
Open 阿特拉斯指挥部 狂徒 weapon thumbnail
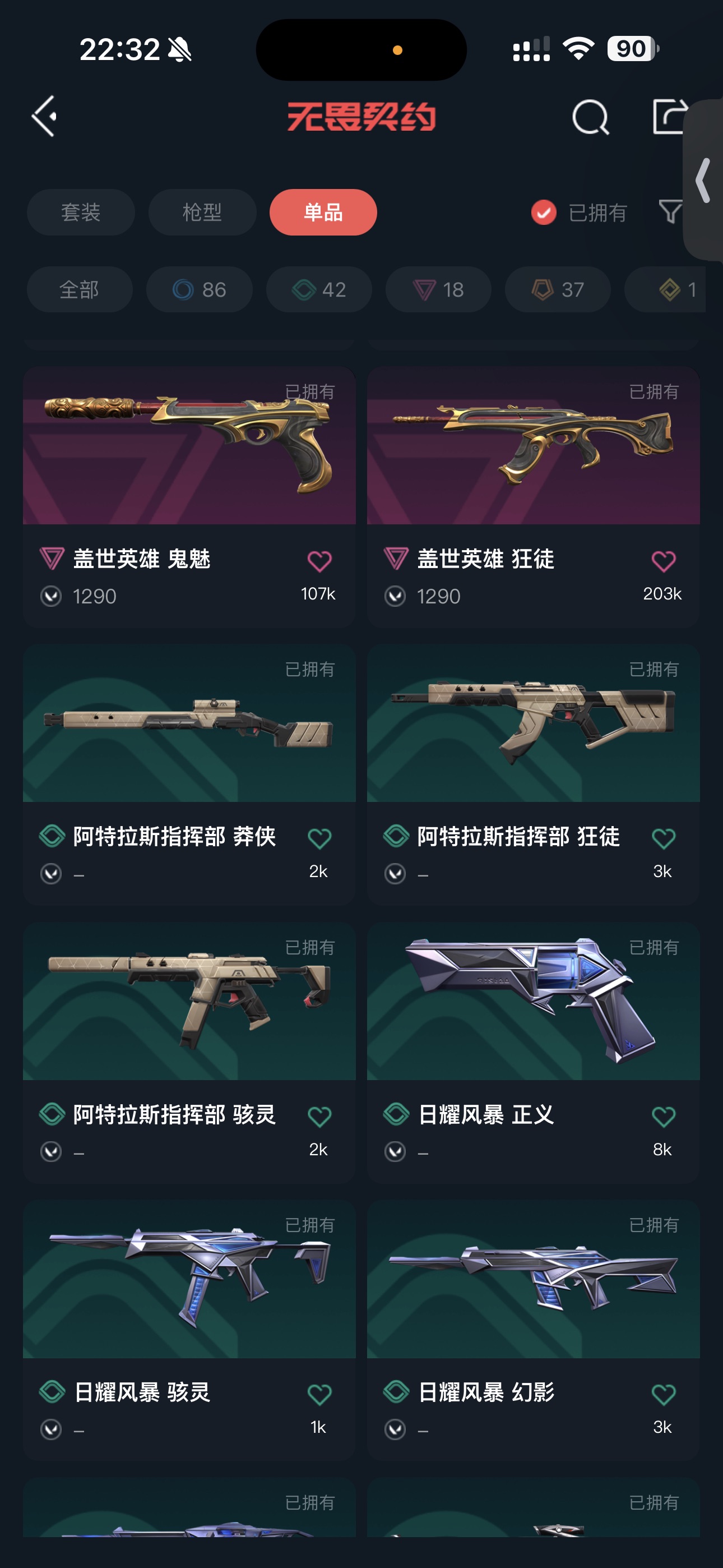(x=533, y=723)
